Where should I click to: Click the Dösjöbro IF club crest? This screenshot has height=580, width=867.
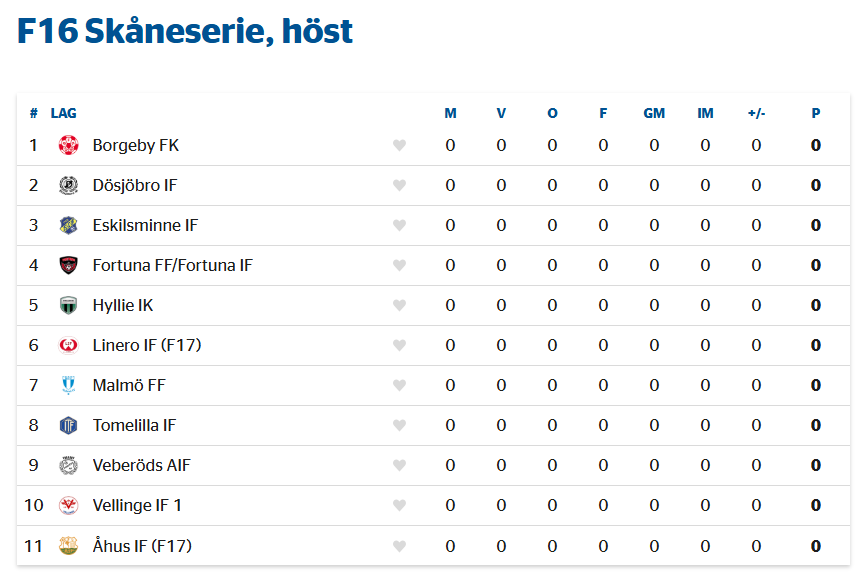pos(68,185)
